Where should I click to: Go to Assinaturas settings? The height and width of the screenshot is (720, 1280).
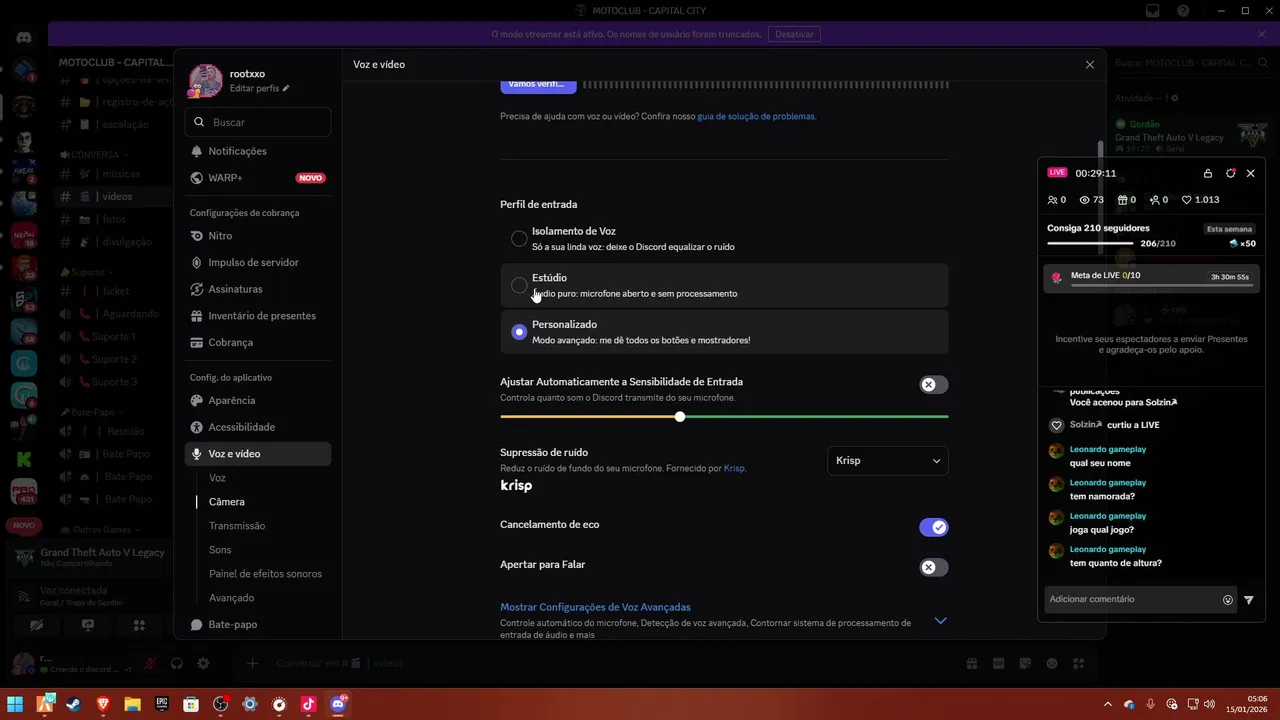258,289
